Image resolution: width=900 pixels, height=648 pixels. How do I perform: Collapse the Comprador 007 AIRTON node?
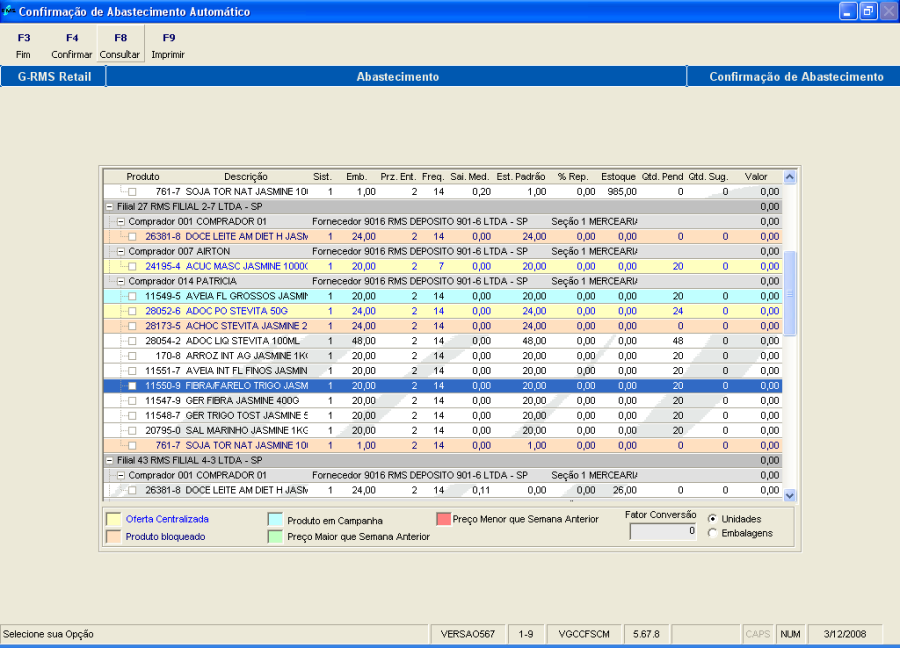coord(121,252)
